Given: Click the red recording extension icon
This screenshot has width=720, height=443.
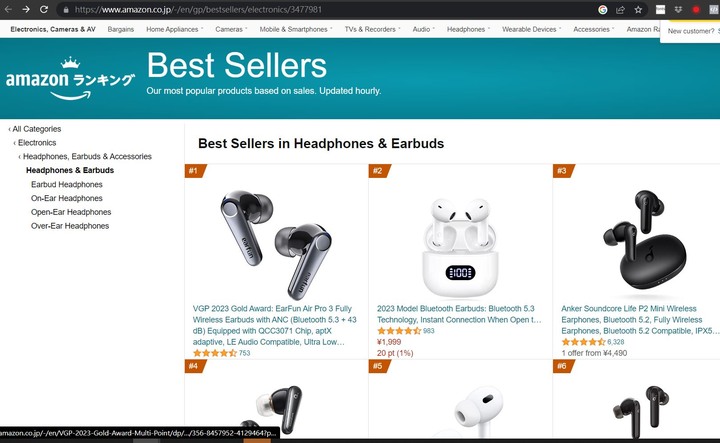Looking at the screenshot, I should (x=696, y=10).
